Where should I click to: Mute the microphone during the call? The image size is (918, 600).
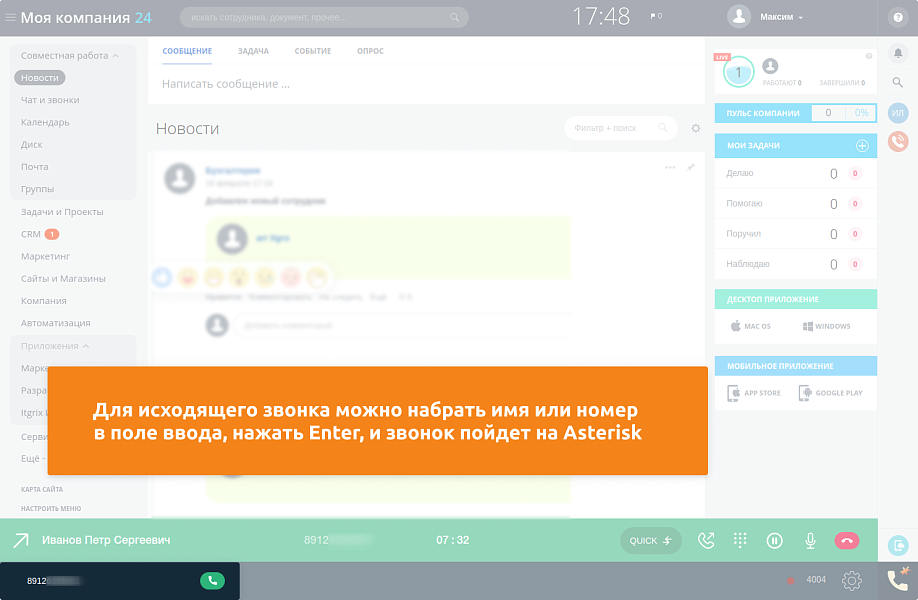810,540
